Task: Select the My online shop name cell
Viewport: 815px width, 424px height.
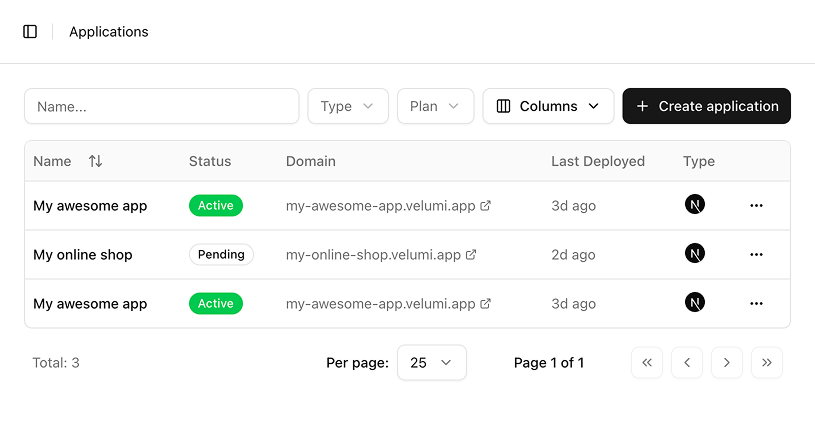Action: pos(83,255)
